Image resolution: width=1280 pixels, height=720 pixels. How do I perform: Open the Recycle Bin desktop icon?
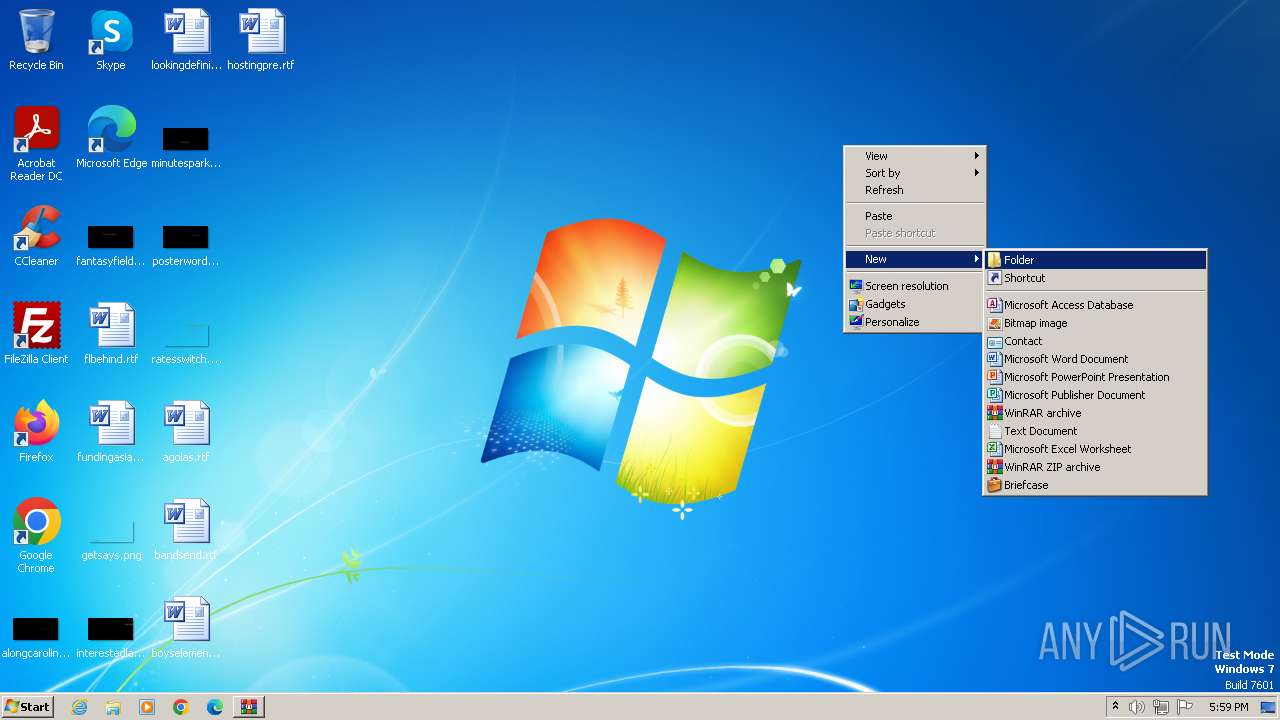pyautogui.click(x=36, y=40)
